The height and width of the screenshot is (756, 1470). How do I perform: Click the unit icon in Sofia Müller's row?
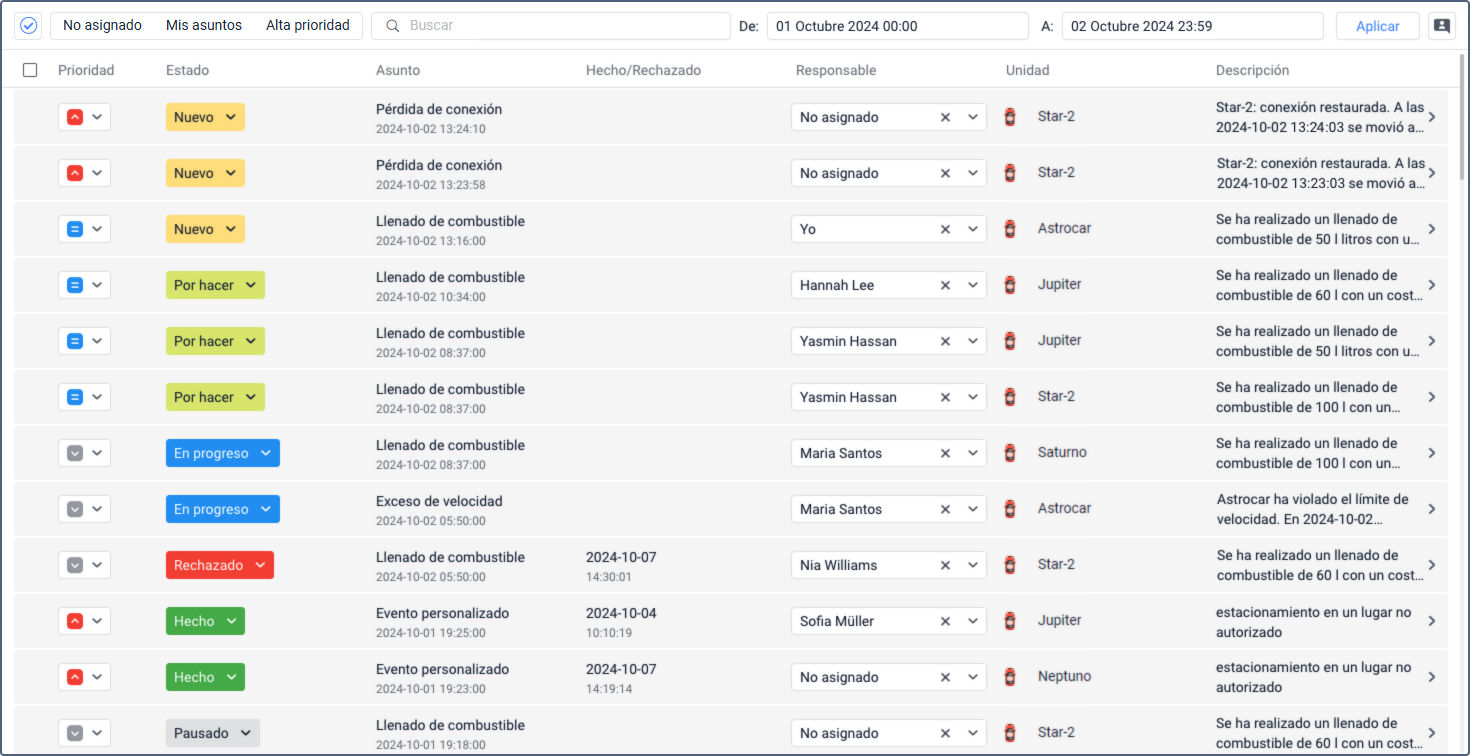point(1010,621)
